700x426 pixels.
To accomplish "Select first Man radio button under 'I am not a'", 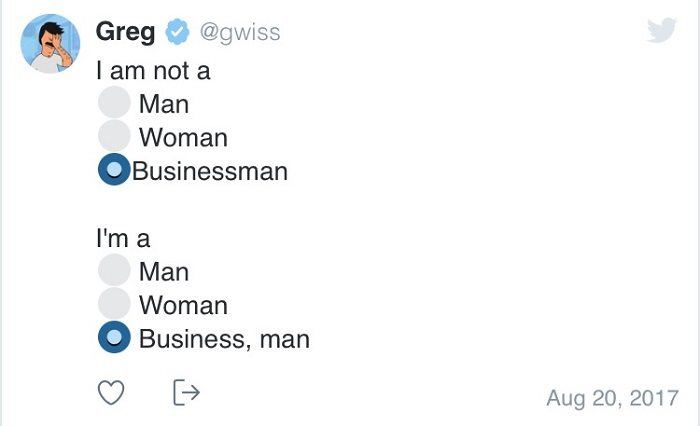I will 114,102.
